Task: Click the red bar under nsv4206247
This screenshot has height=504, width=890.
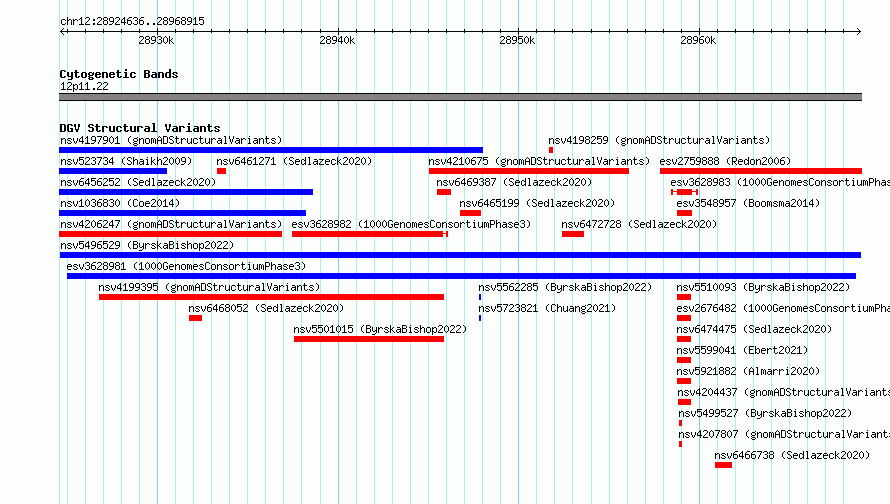Action: (x=170, y=234)
